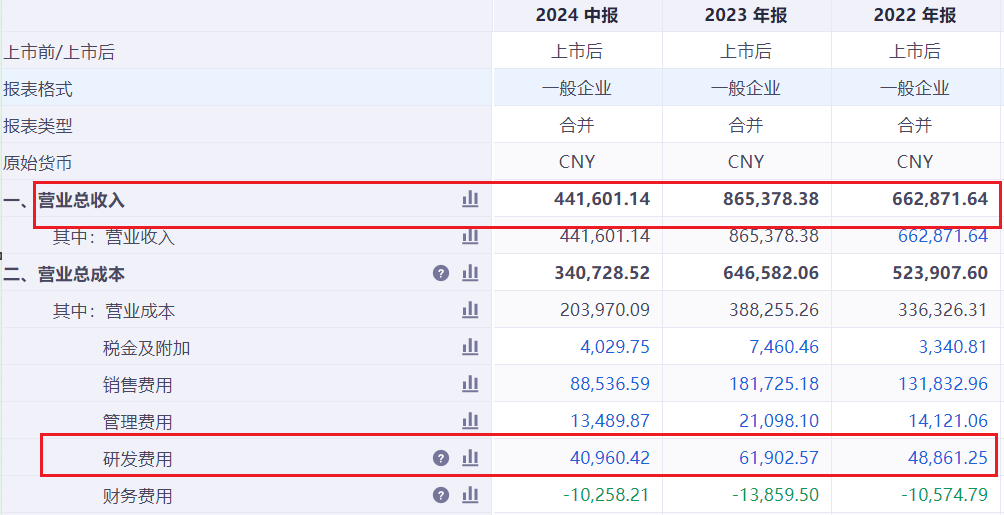Open 销售费用 2023 value 181,725.18

pos(774,384)
